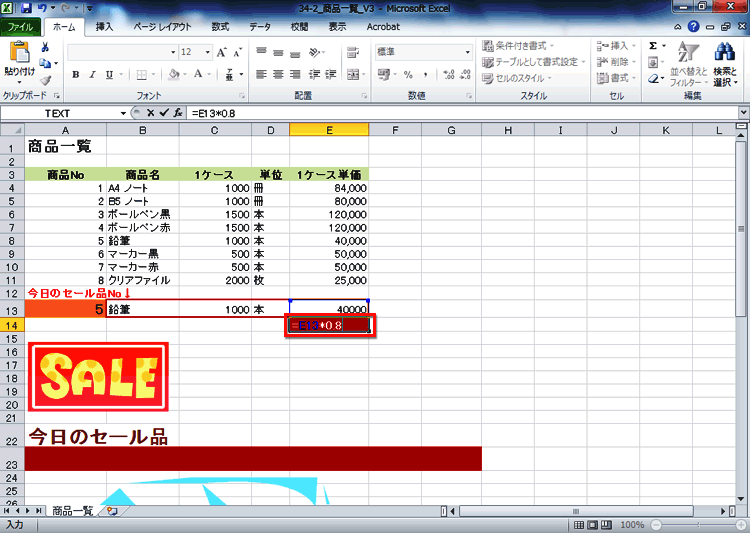Toggle Bold formatting
The height and width of the screenshot is (533, 750).
[x=76, y=75]
